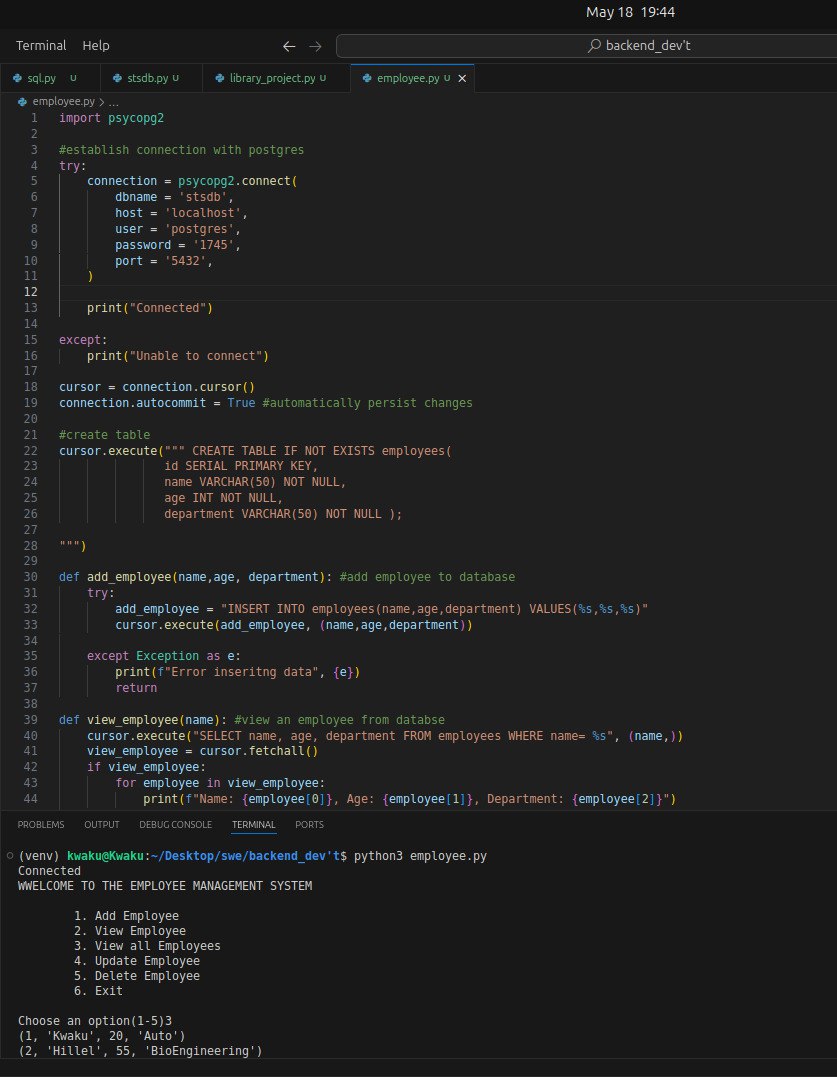
Task: Click '3. View all Employees' in terminal
Action: pos(148,946)
